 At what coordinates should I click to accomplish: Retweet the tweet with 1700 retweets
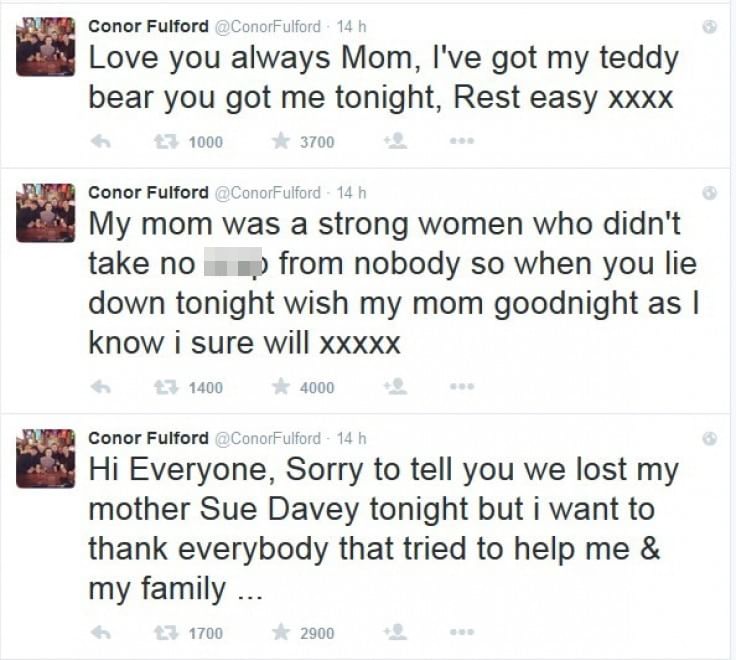click(166, 633)
